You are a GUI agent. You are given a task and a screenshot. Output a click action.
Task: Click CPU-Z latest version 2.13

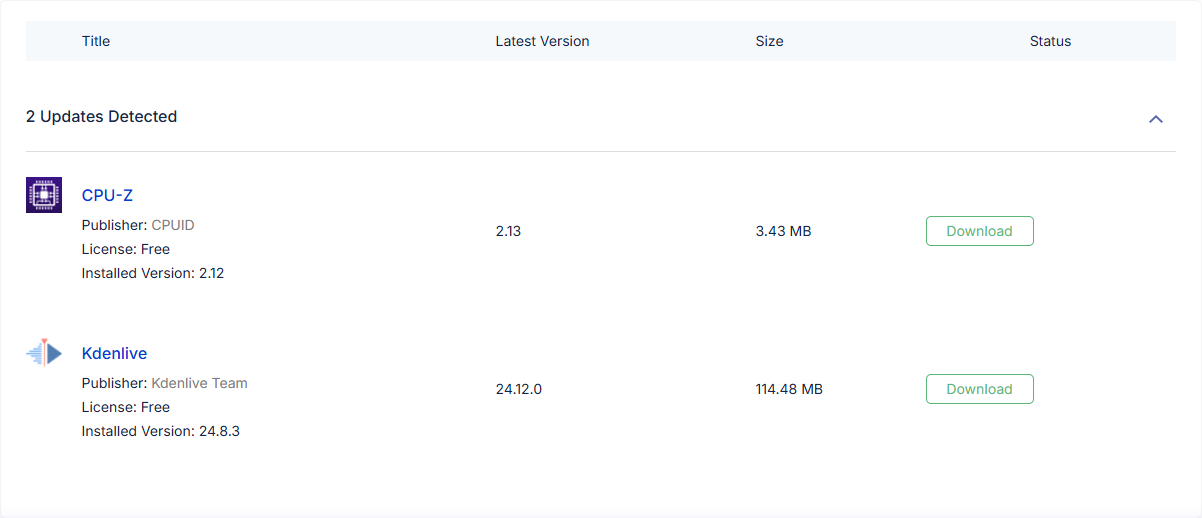[x=508, y=231]
